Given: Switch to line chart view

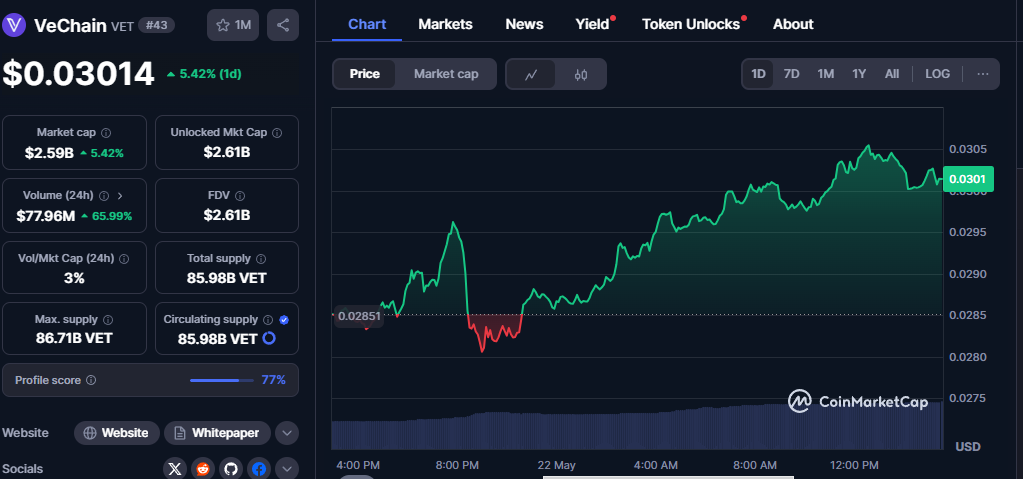Looking at the screenshot, I should click(531, 74).
